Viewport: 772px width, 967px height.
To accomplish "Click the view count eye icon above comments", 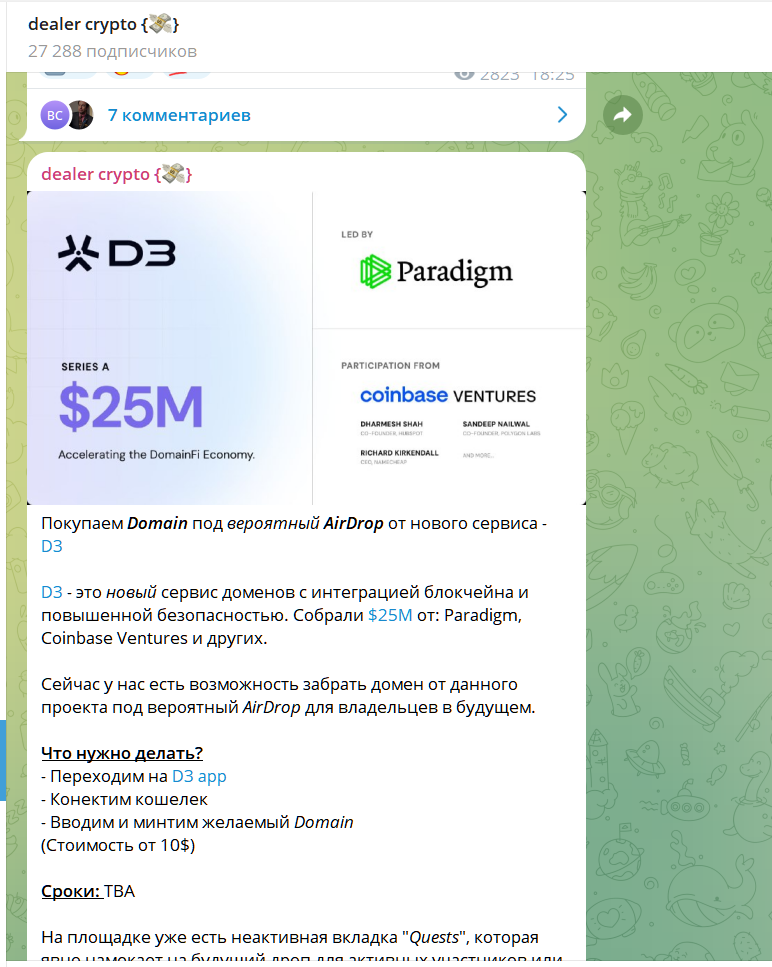I will [x=464, y=73].
